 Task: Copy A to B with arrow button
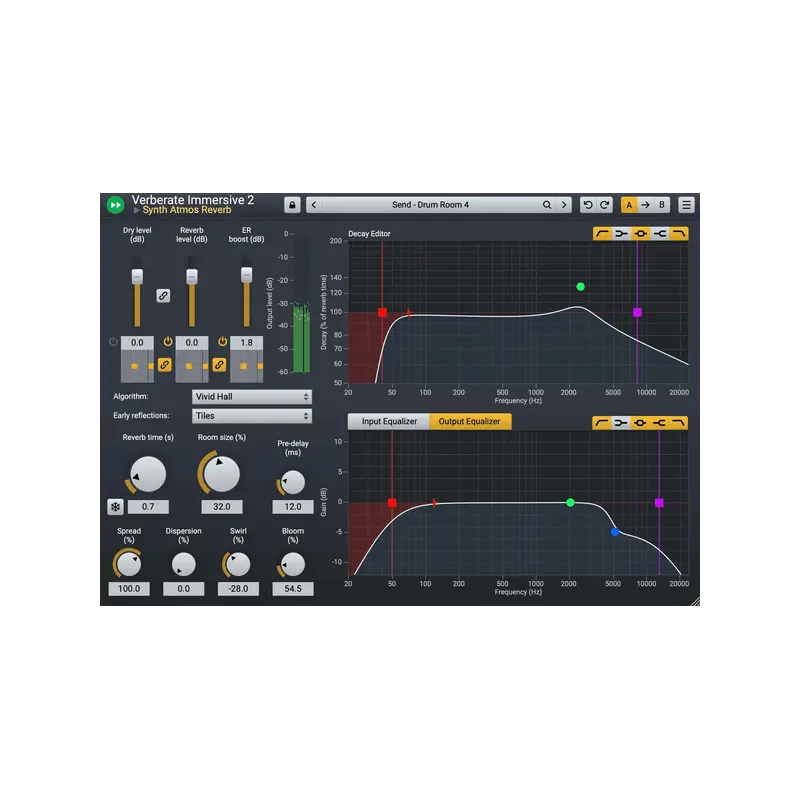tap(645, 205)
